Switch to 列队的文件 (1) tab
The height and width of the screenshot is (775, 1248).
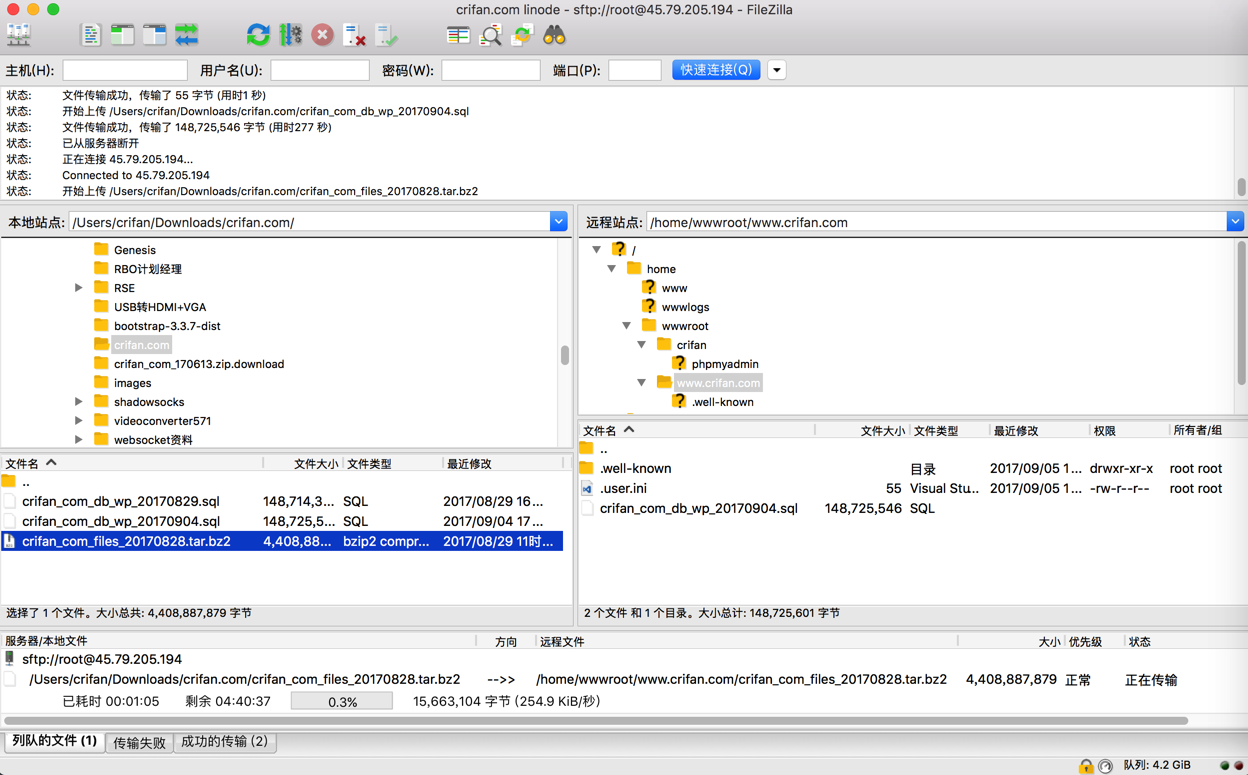(x=54, y=741)
